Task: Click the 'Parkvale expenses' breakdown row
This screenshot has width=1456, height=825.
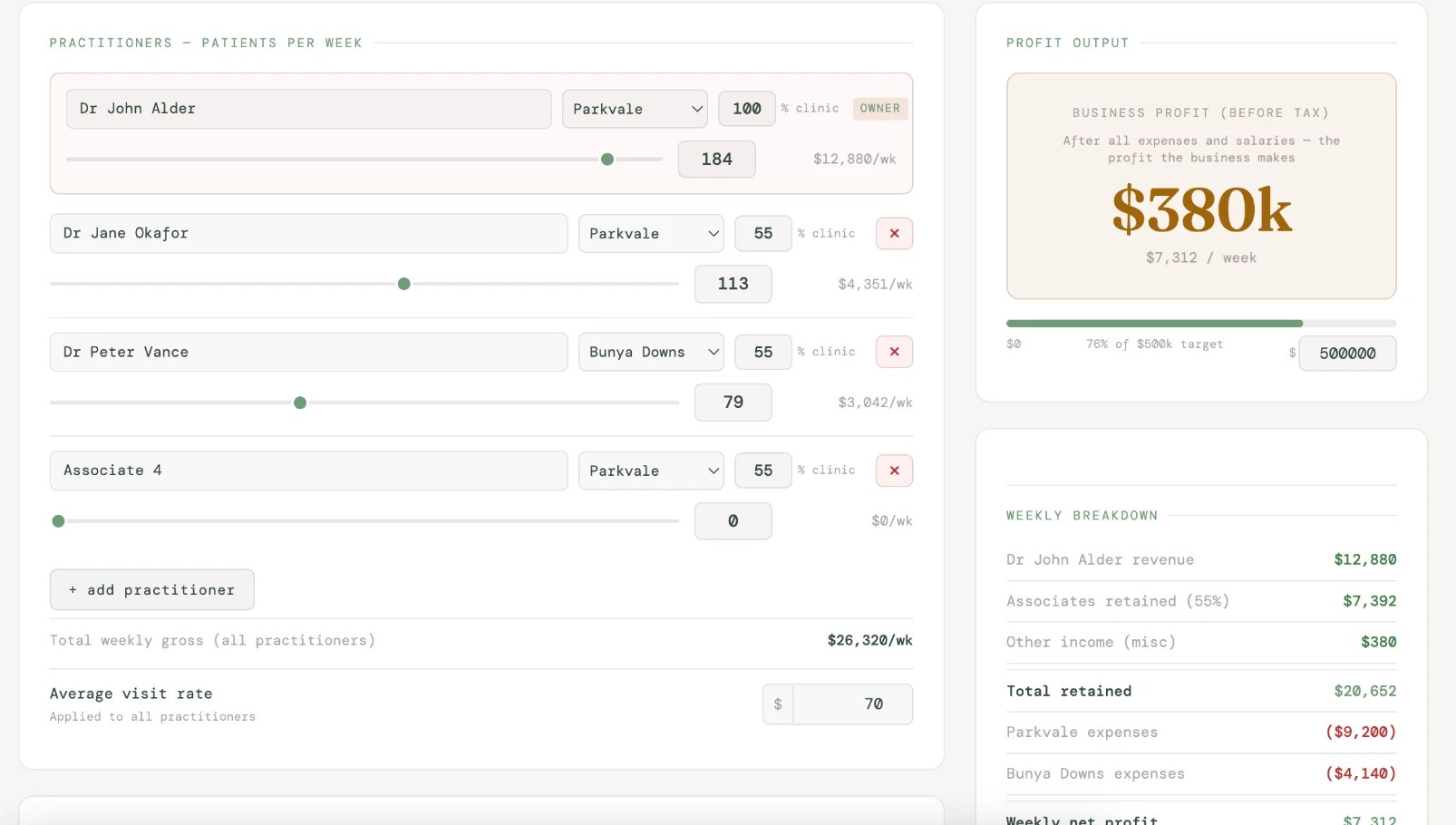Action: (1201, 733)
